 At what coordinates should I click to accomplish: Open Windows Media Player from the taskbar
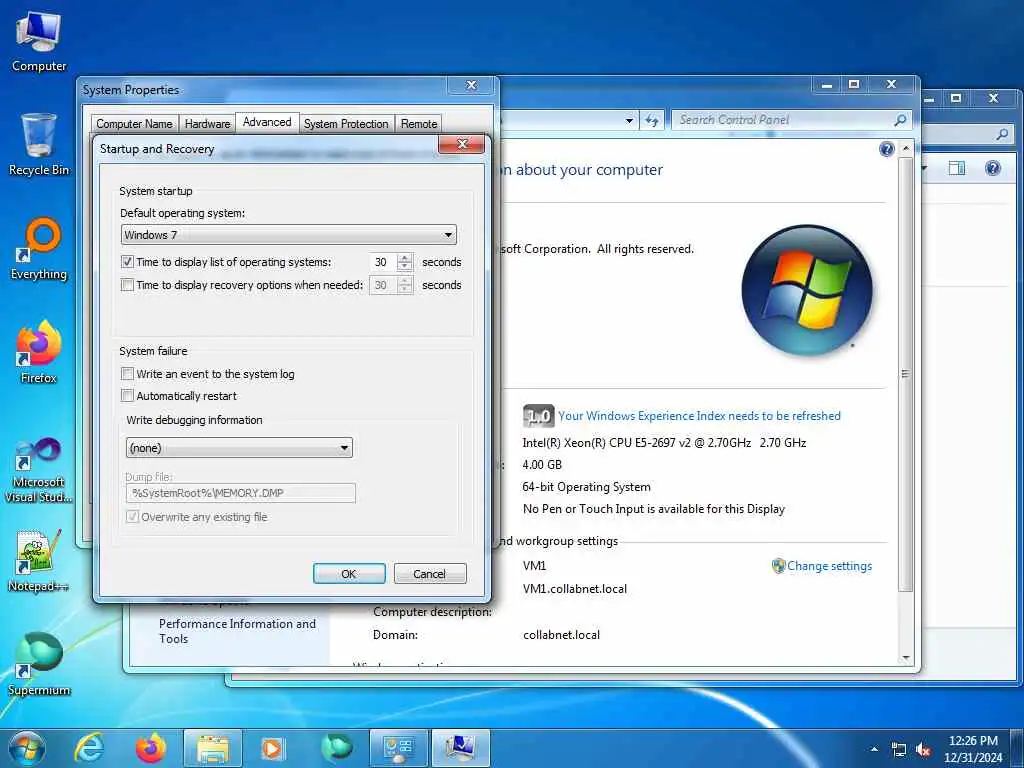(272, 748)
